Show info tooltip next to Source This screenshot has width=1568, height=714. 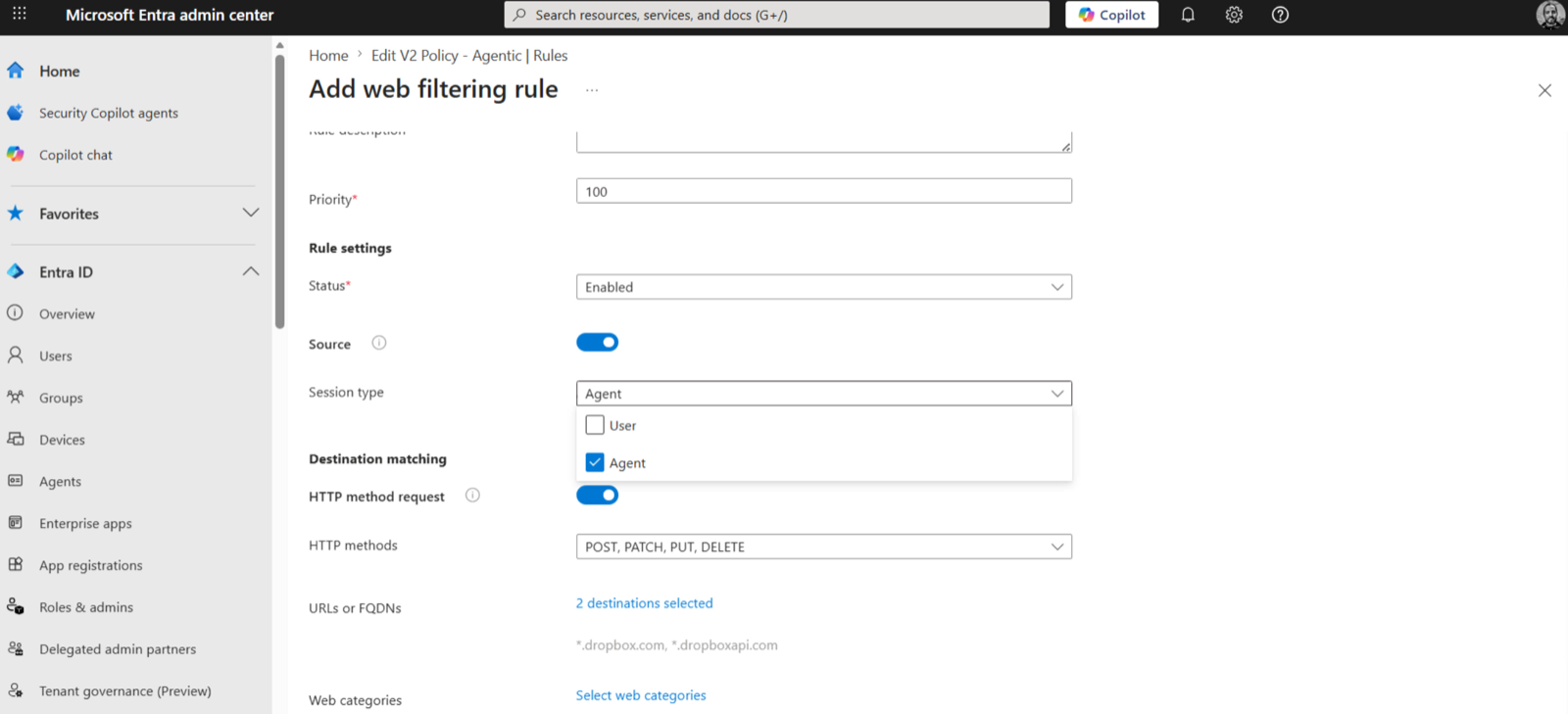[379, 343]
